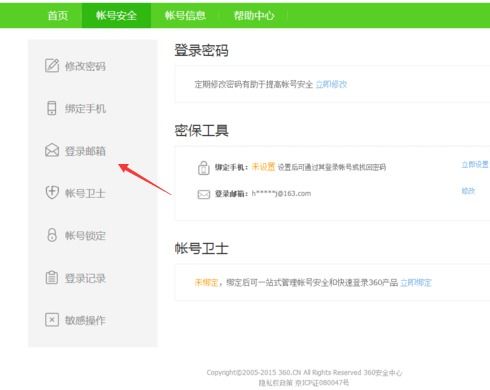The width and height of the screenshot is (490, 390).
Task: Click 修改 link for login email
Action: point(468,191)
